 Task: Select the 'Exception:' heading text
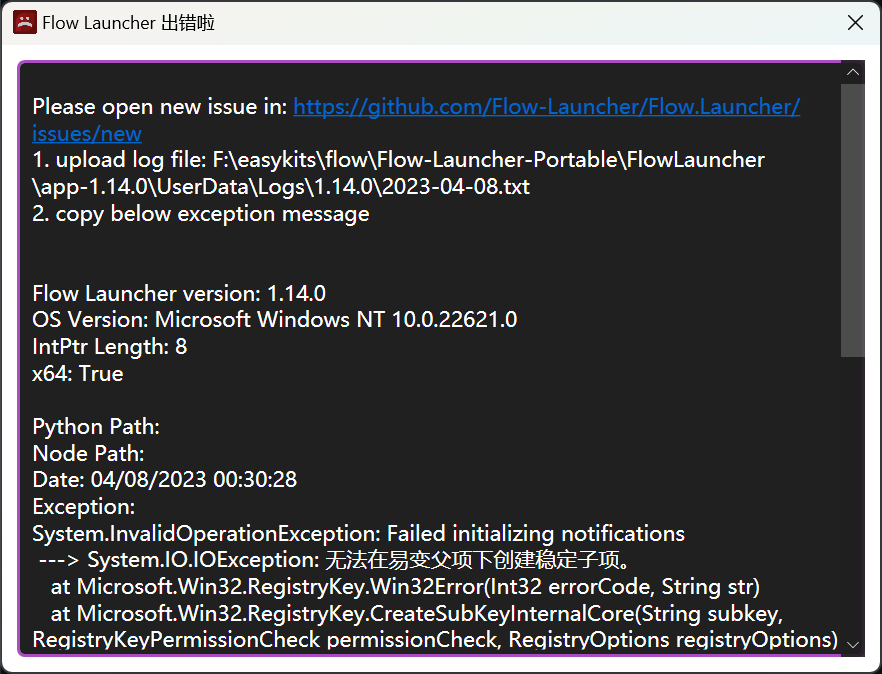tap(83, 506)
